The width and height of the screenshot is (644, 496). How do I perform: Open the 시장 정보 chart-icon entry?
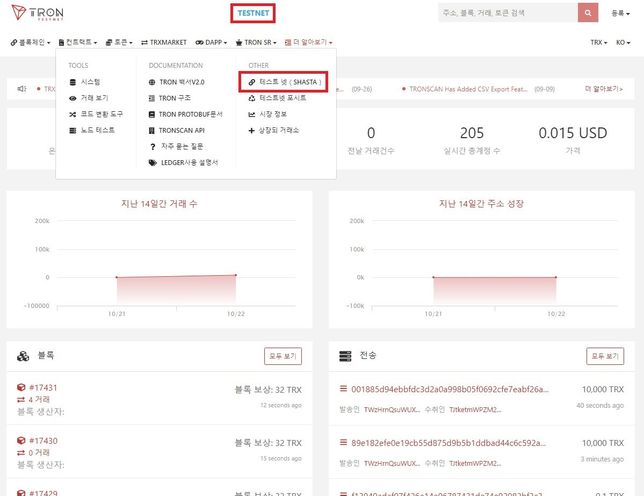(x=267, y=114)
